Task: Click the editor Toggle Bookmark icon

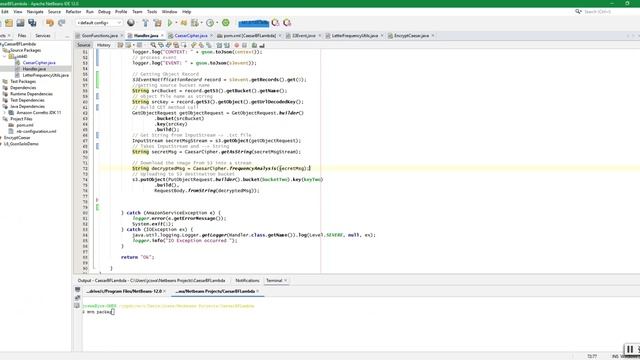Action: [x=209, y=45]
